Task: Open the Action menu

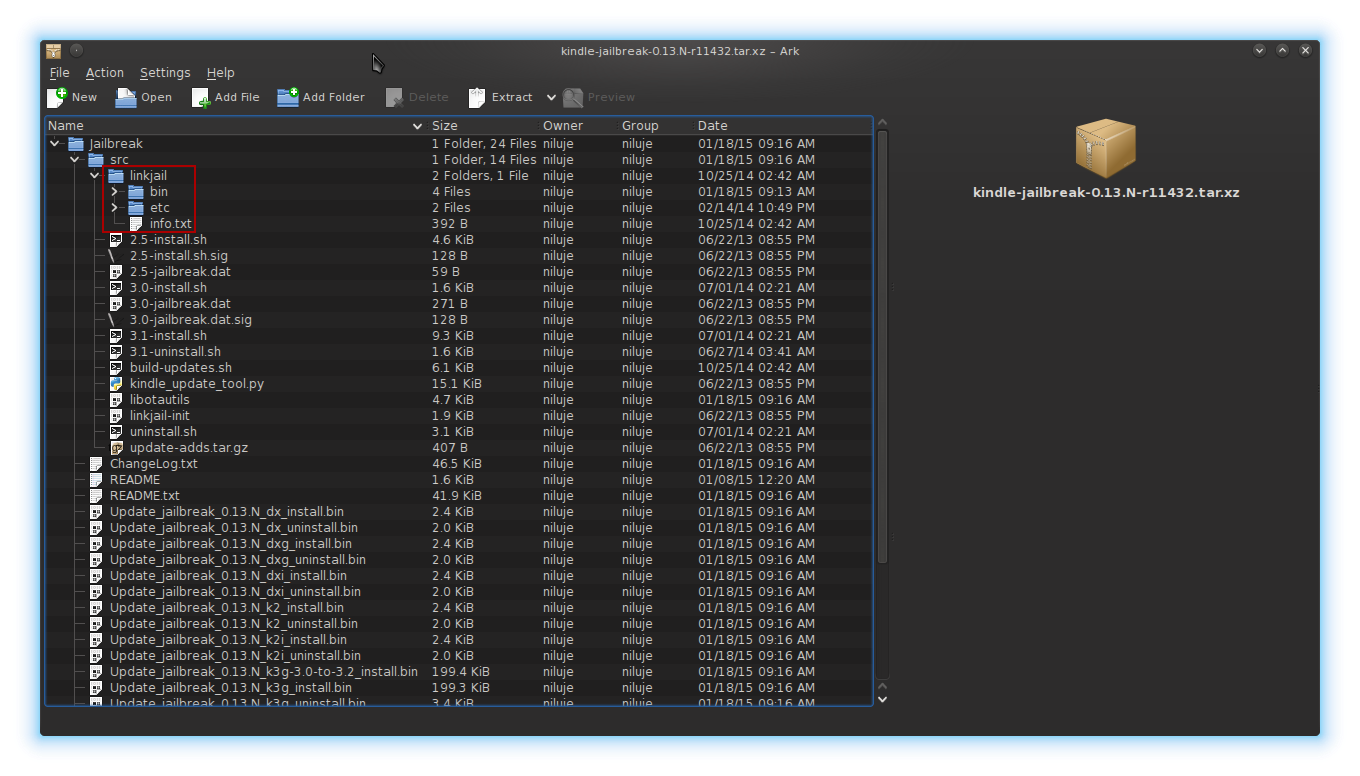Action: tap(105, 73)
